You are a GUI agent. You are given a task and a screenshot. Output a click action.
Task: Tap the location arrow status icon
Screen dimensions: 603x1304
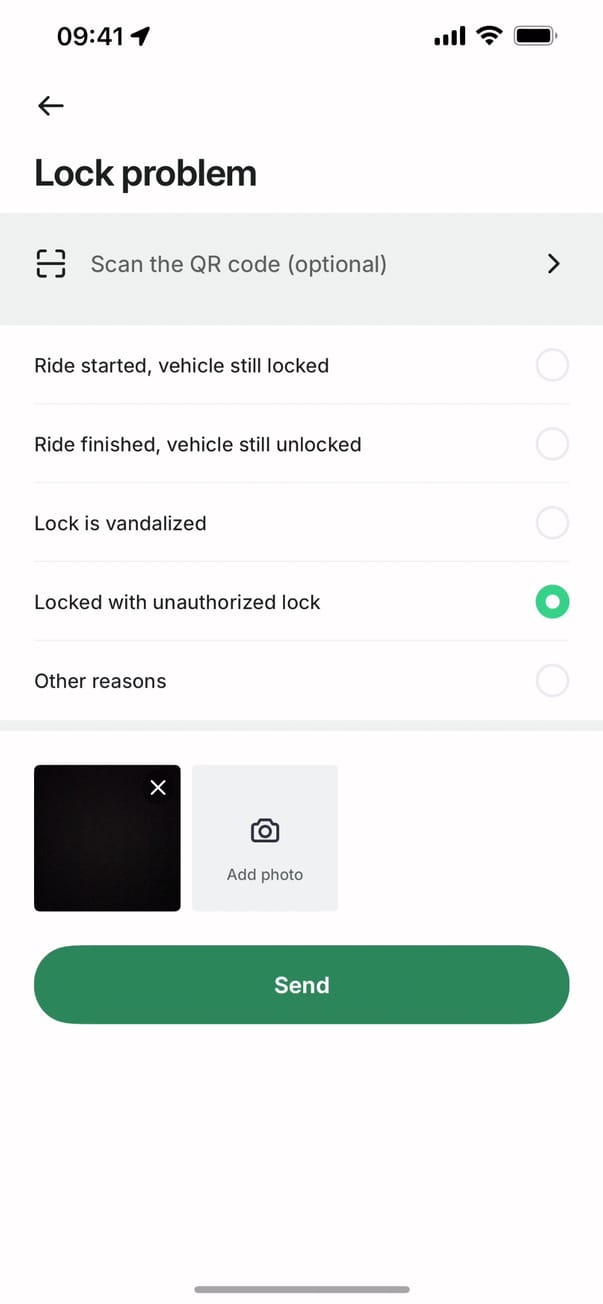pyautogui.click(x=141, y=37)
